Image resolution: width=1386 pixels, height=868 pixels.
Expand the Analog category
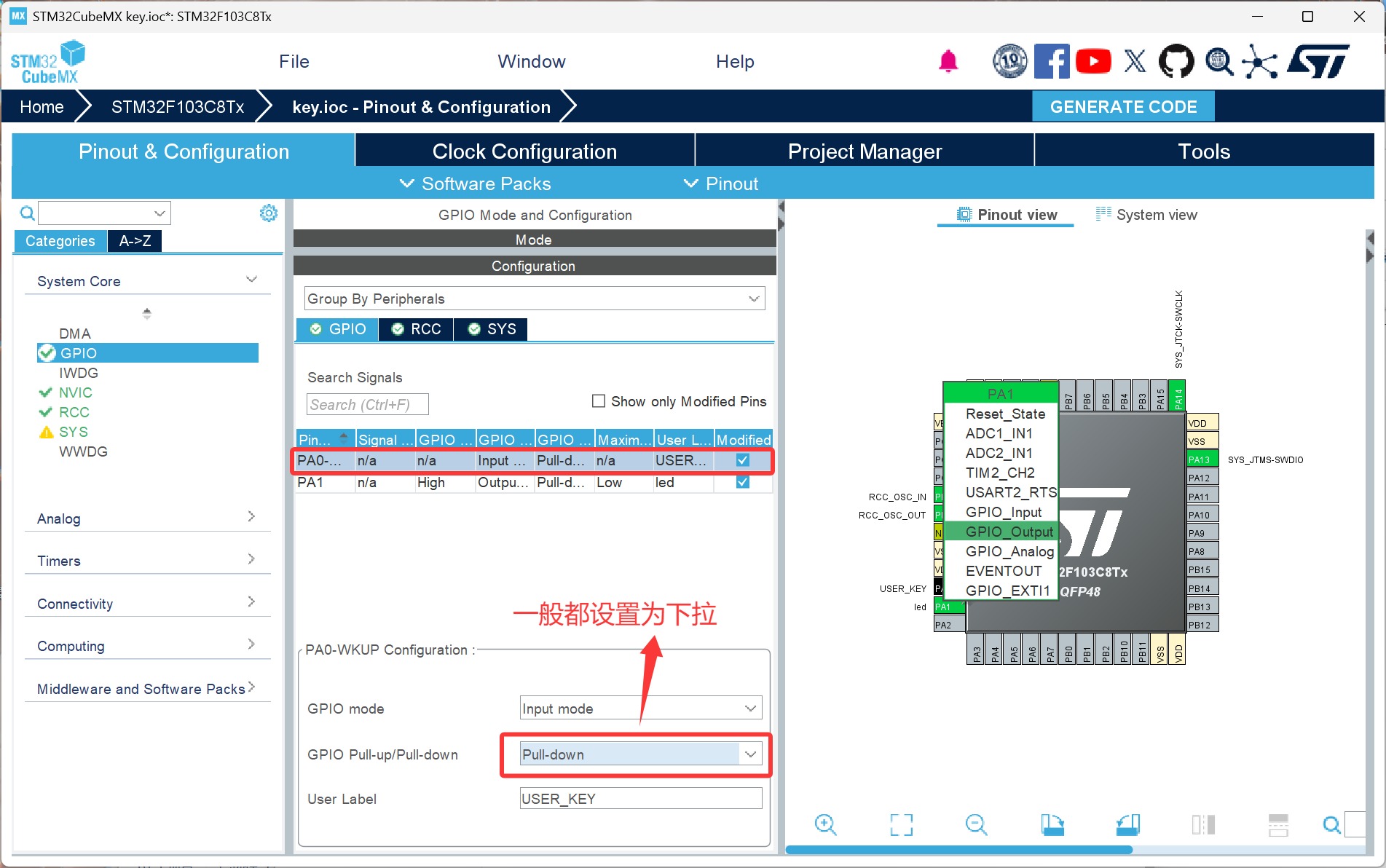[x=251, y=517]
